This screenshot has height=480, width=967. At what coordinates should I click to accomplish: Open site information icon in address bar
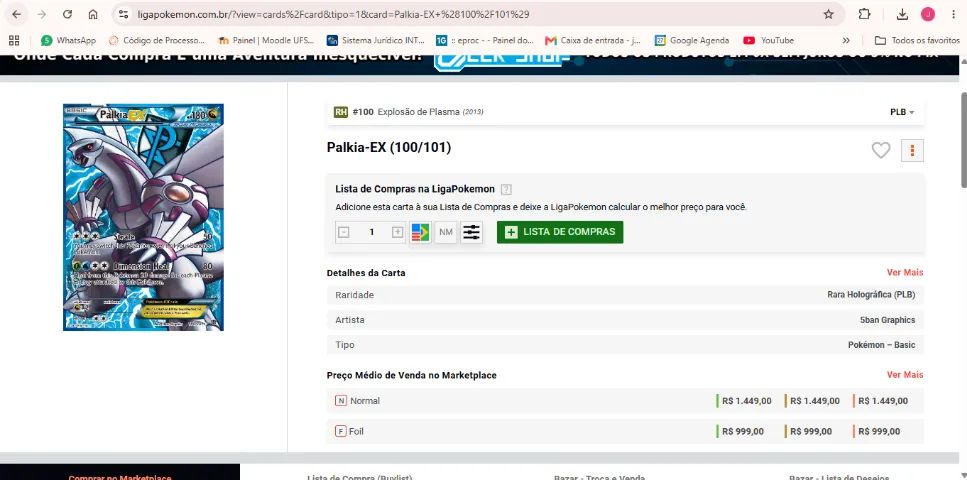(124, 14)
